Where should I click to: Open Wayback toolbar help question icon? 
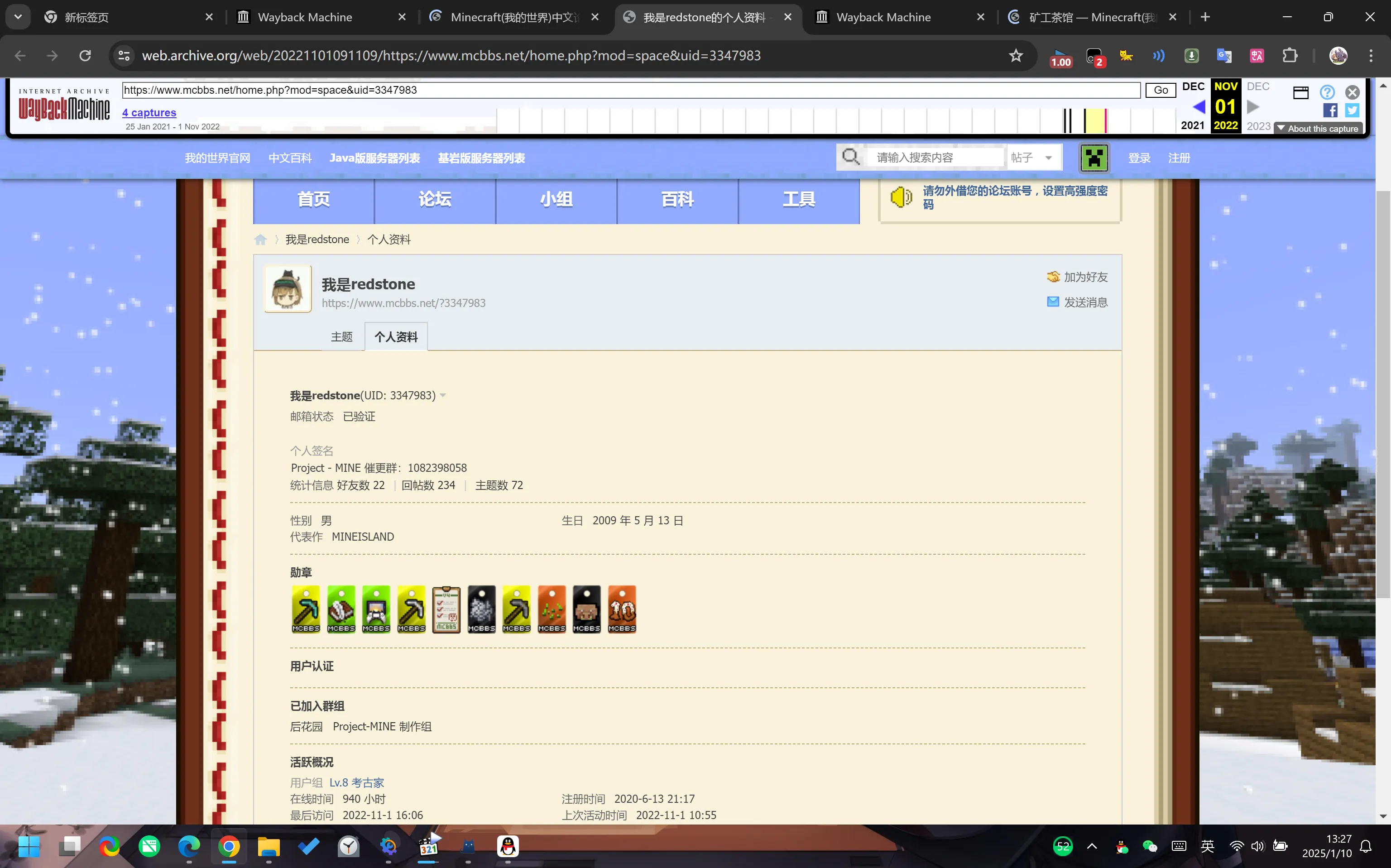point(1327,92)
